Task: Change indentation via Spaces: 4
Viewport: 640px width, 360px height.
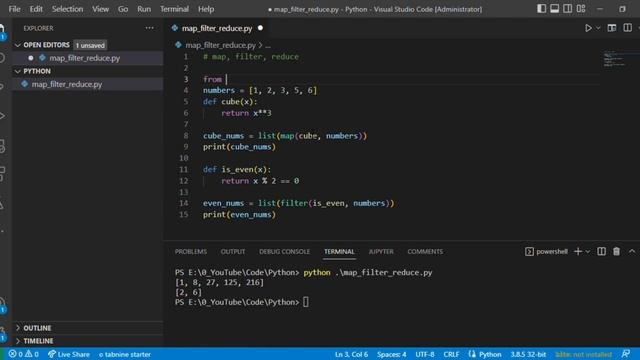Action: pos(391,354)
